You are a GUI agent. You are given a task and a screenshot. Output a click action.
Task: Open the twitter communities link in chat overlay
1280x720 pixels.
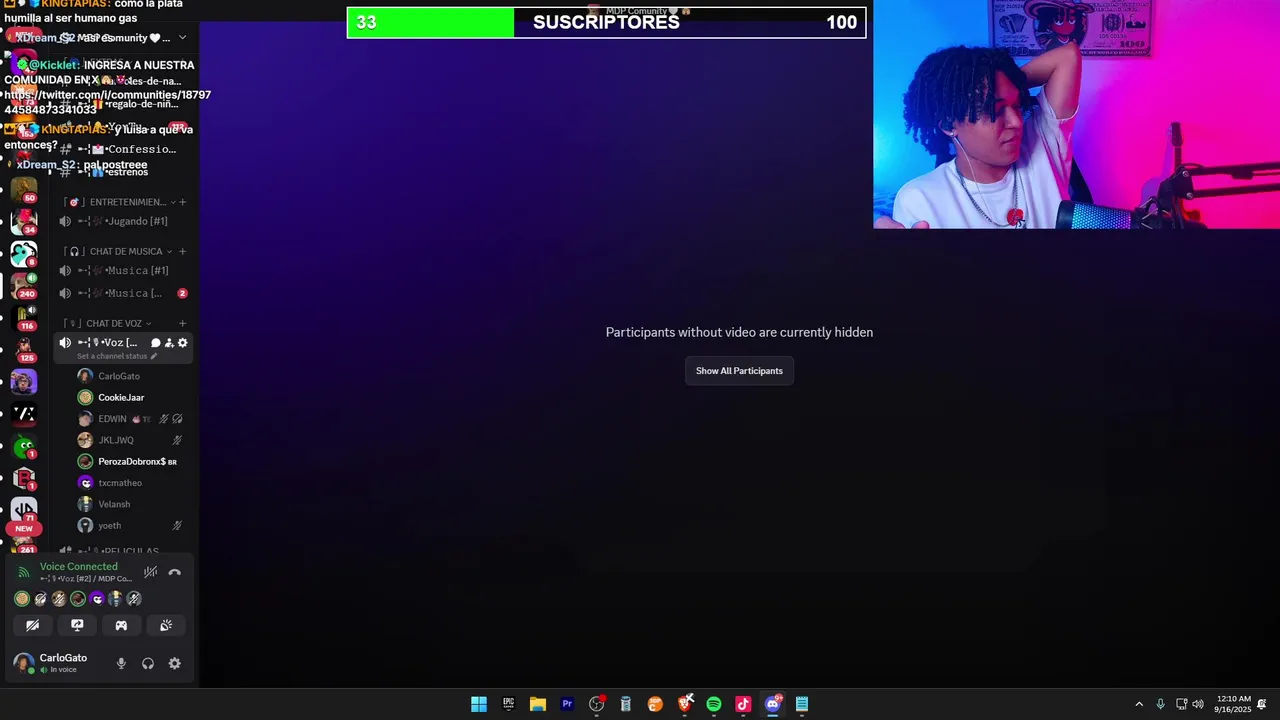(107, 102)
